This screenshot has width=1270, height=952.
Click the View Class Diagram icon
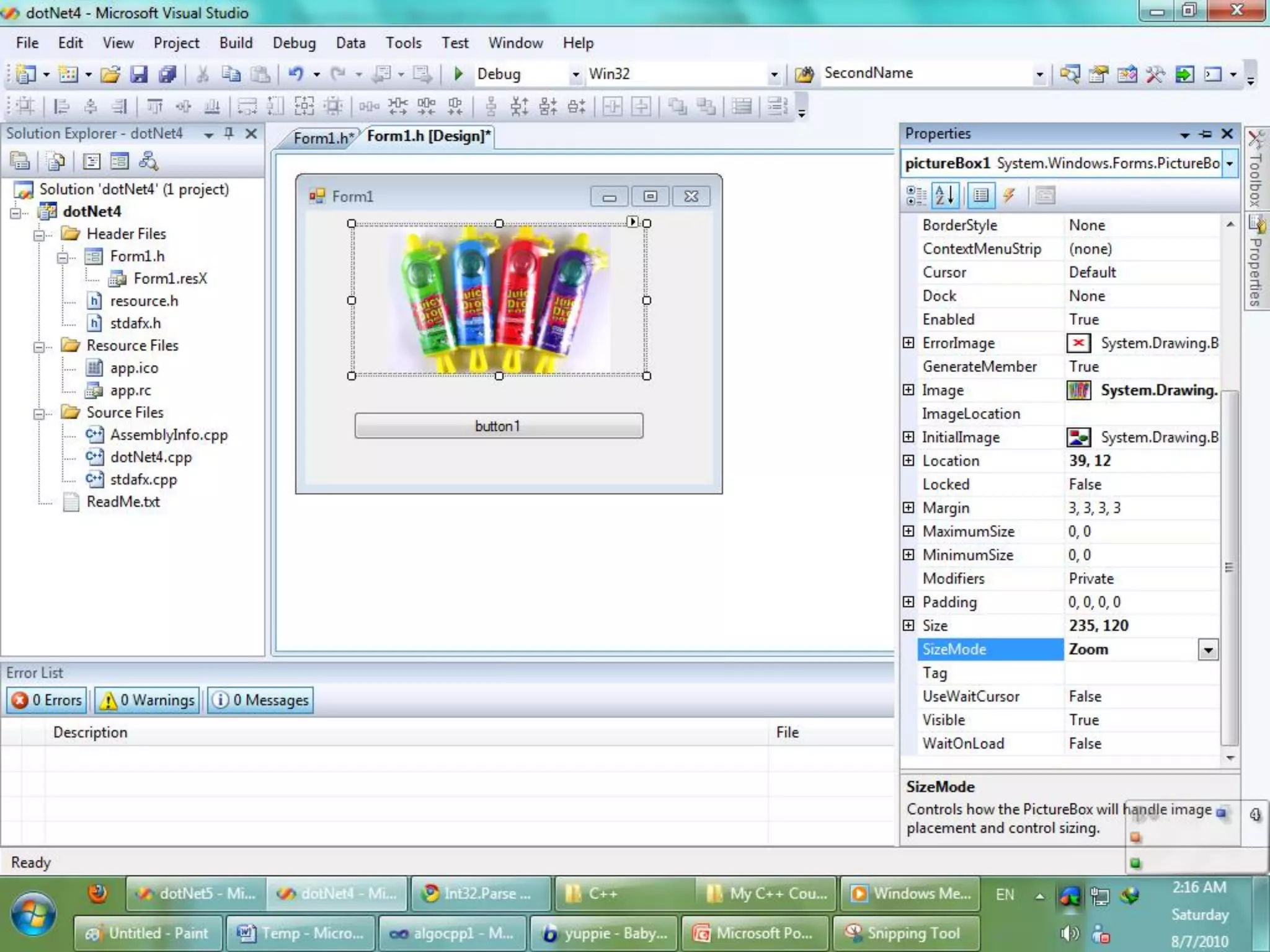coord(148,162)
